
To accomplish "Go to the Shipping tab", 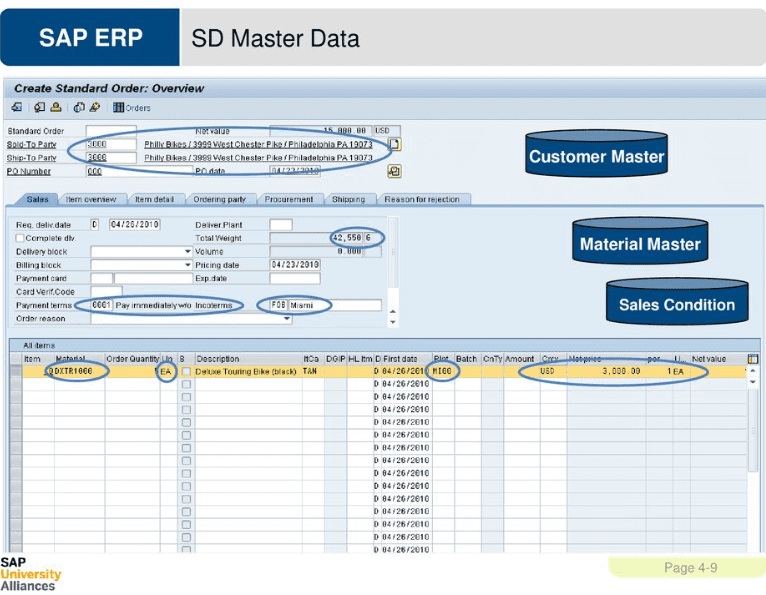I will [x=349, y=199].
